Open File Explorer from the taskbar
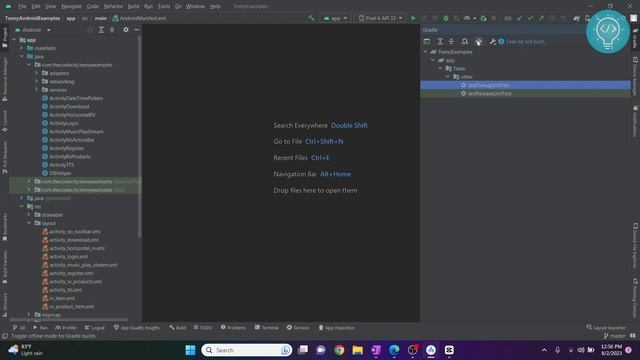Screen dimensions: 640x360 pyautogui.click(x=358, y=350)
